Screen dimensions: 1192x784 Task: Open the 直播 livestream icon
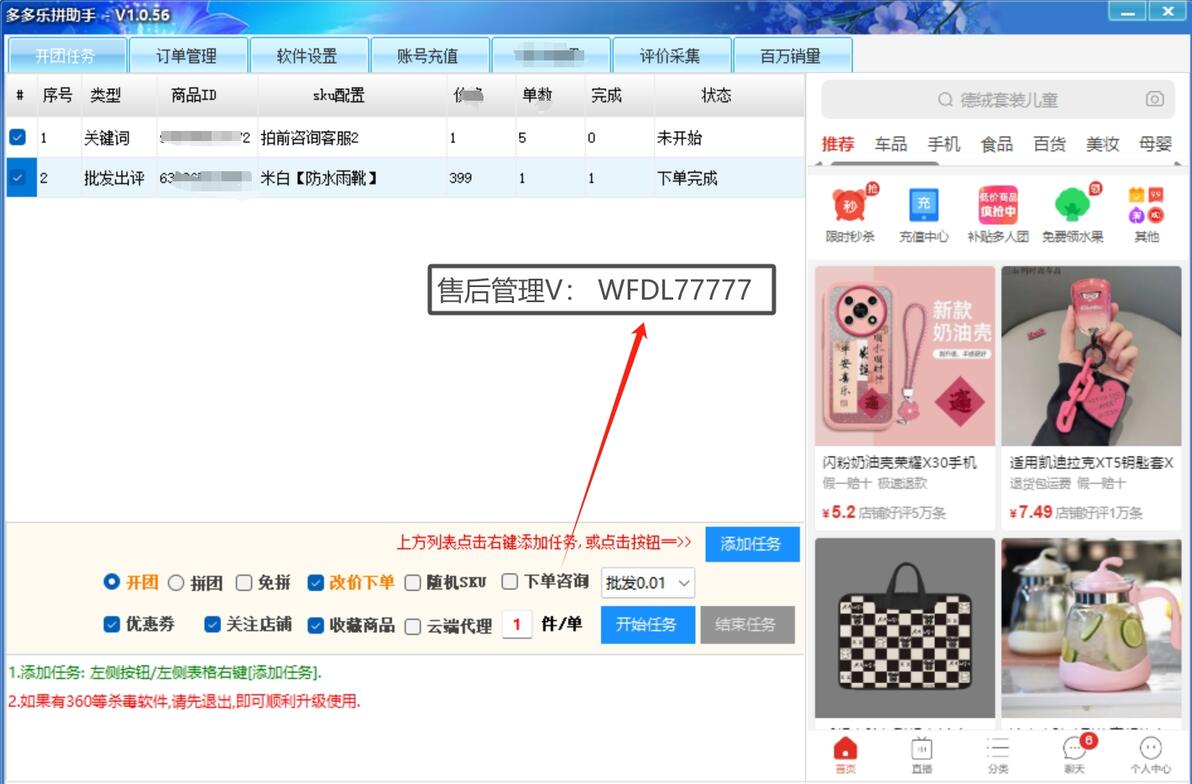pos(921,750)
